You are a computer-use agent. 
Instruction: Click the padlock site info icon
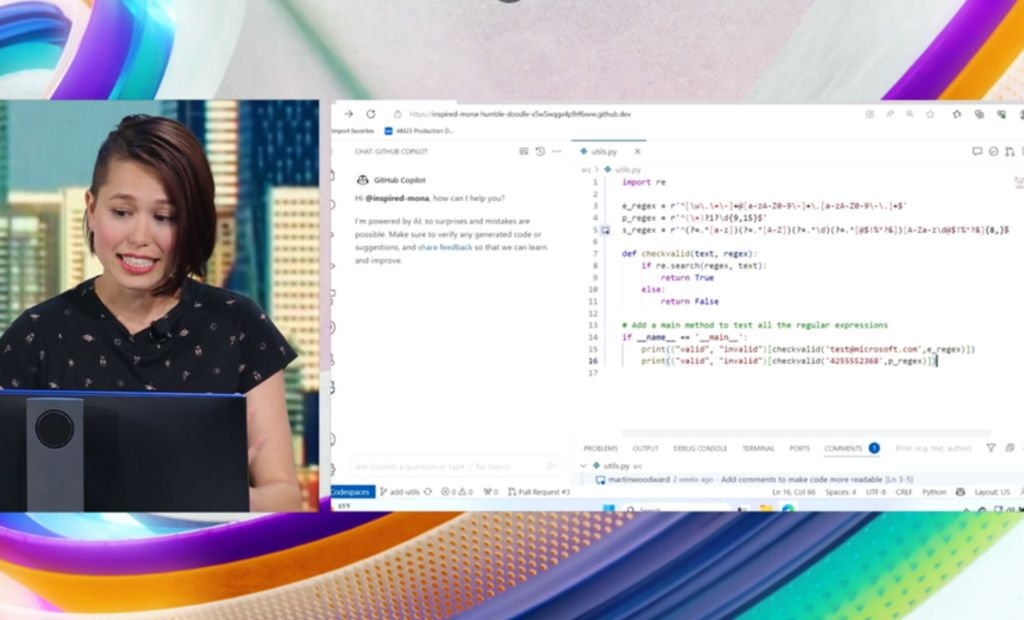click(397, 114)
